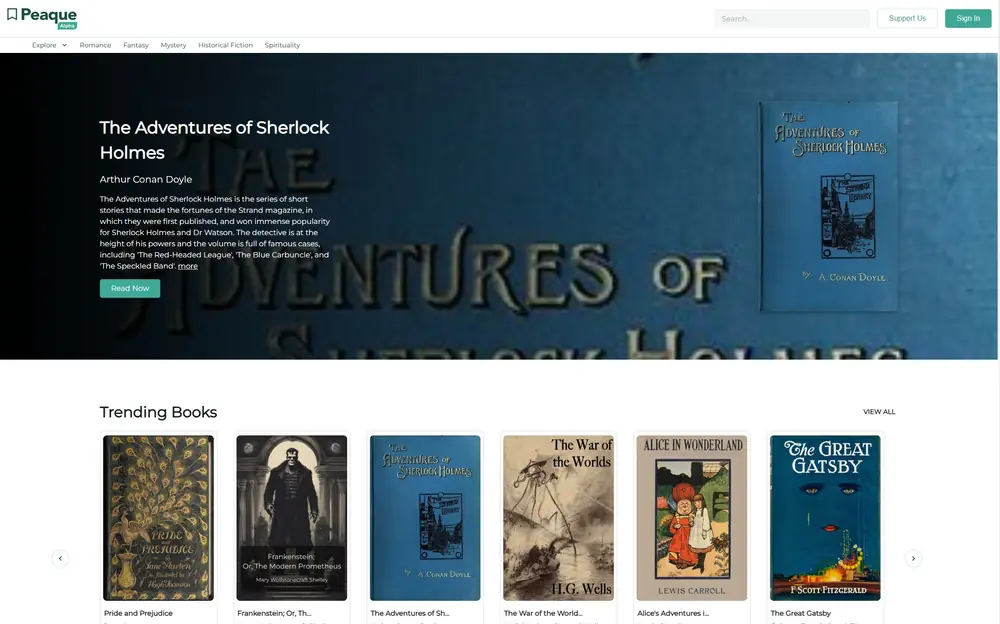Open the hero Sherlock Holmes cover image

coord(828,206)
